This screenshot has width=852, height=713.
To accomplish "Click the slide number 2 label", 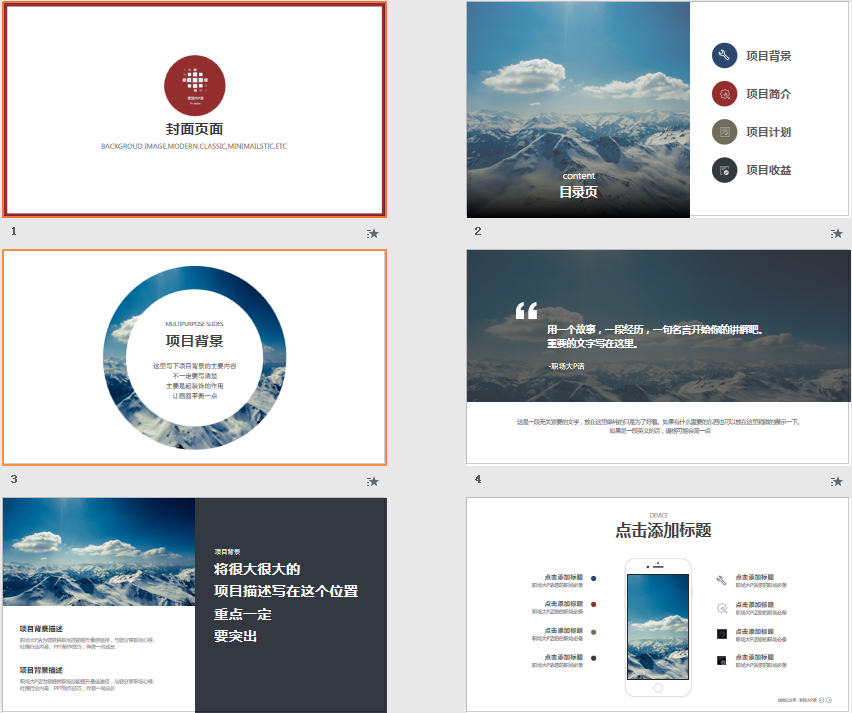I will point(478,231).
